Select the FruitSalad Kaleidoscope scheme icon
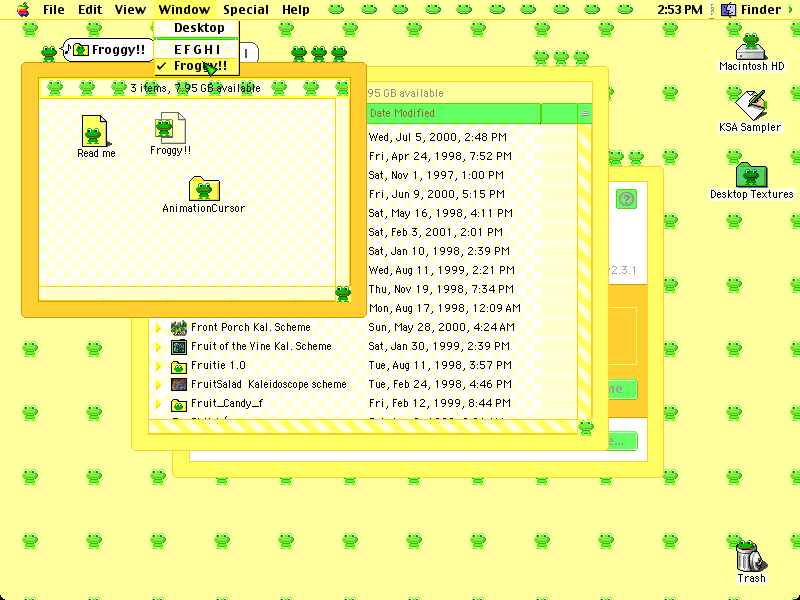 pos(179,385)
